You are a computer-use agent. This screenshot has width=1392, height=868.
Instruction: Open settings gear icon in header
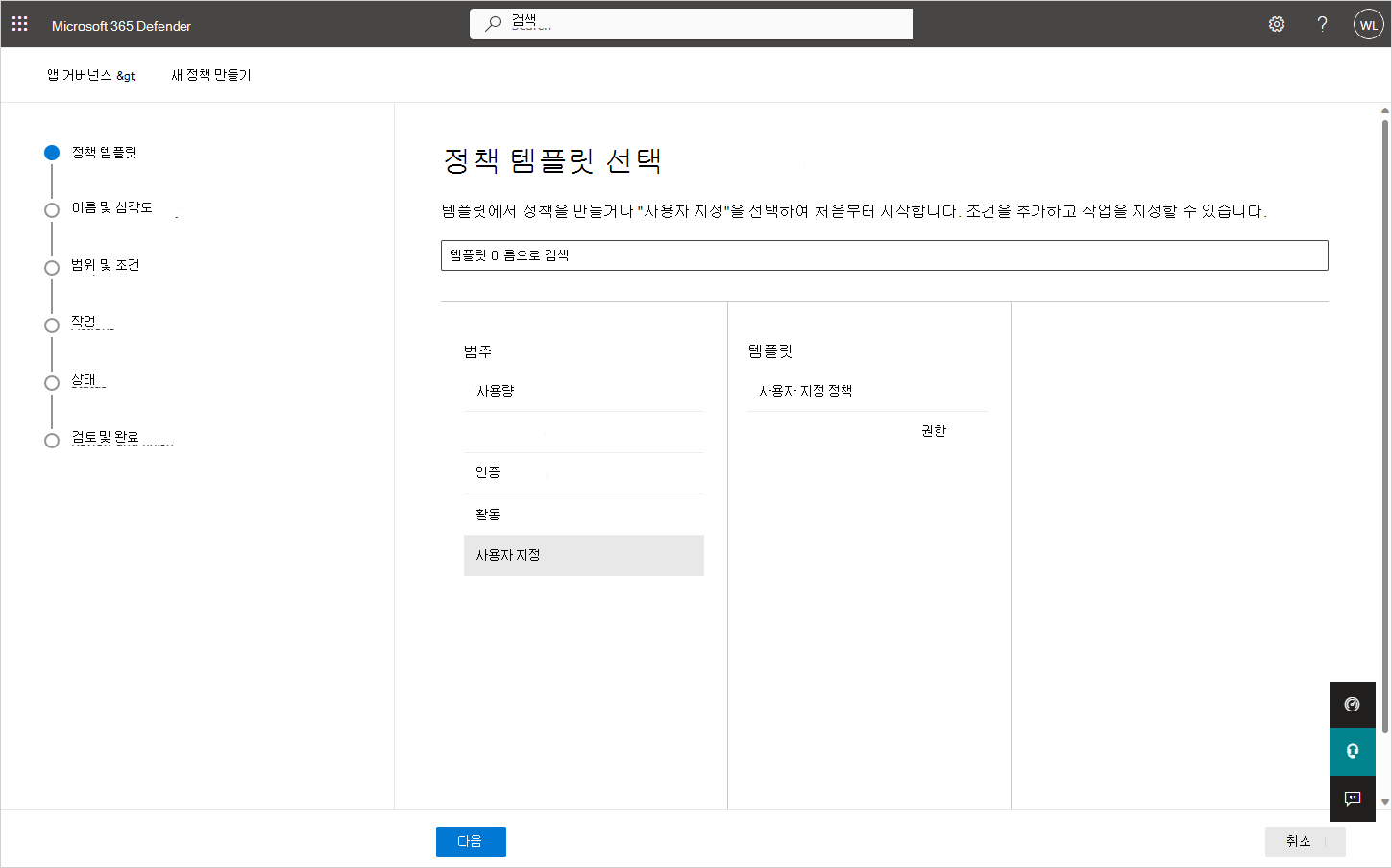1277,24
